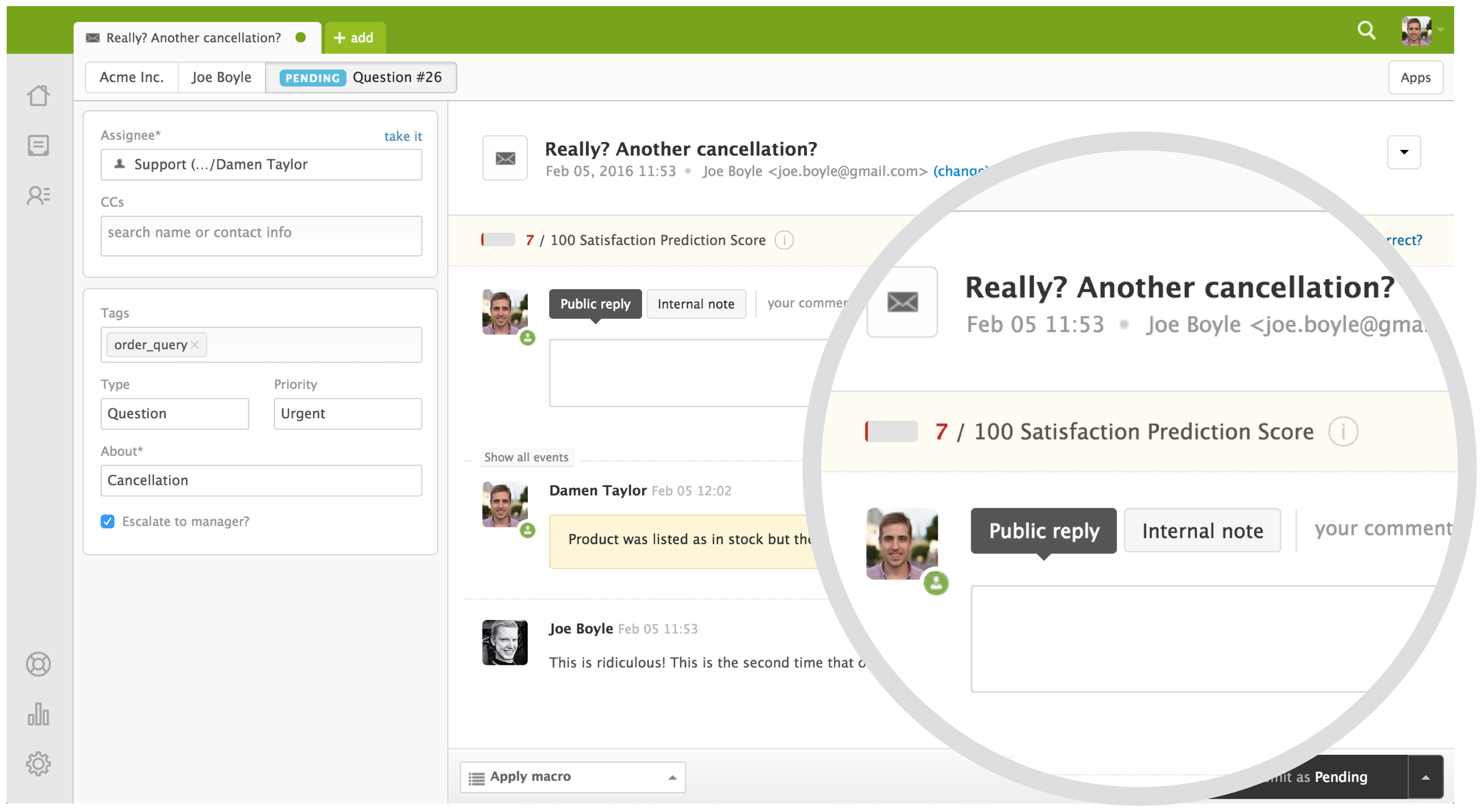Image resolution: width=1484 pixels, height=812 pixels.
Task: Click the conversations/inbox sidebar icon
Action: (x=38, y=144)
